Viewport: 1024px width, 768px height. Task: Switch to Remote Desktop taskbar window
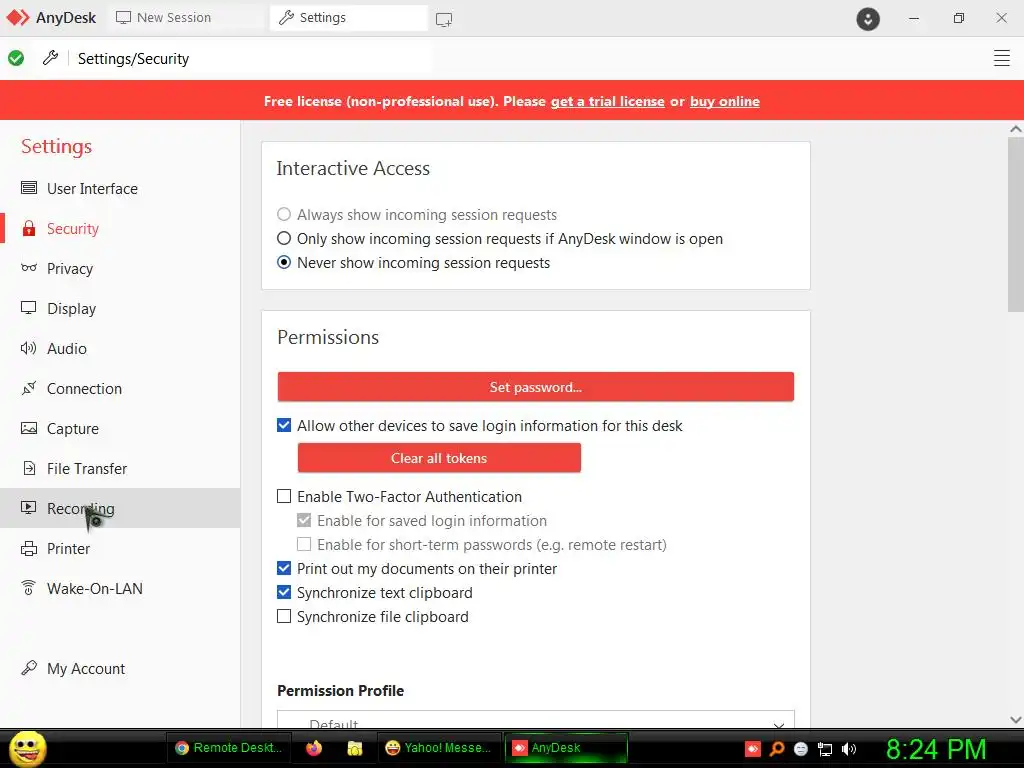point(228,748)
